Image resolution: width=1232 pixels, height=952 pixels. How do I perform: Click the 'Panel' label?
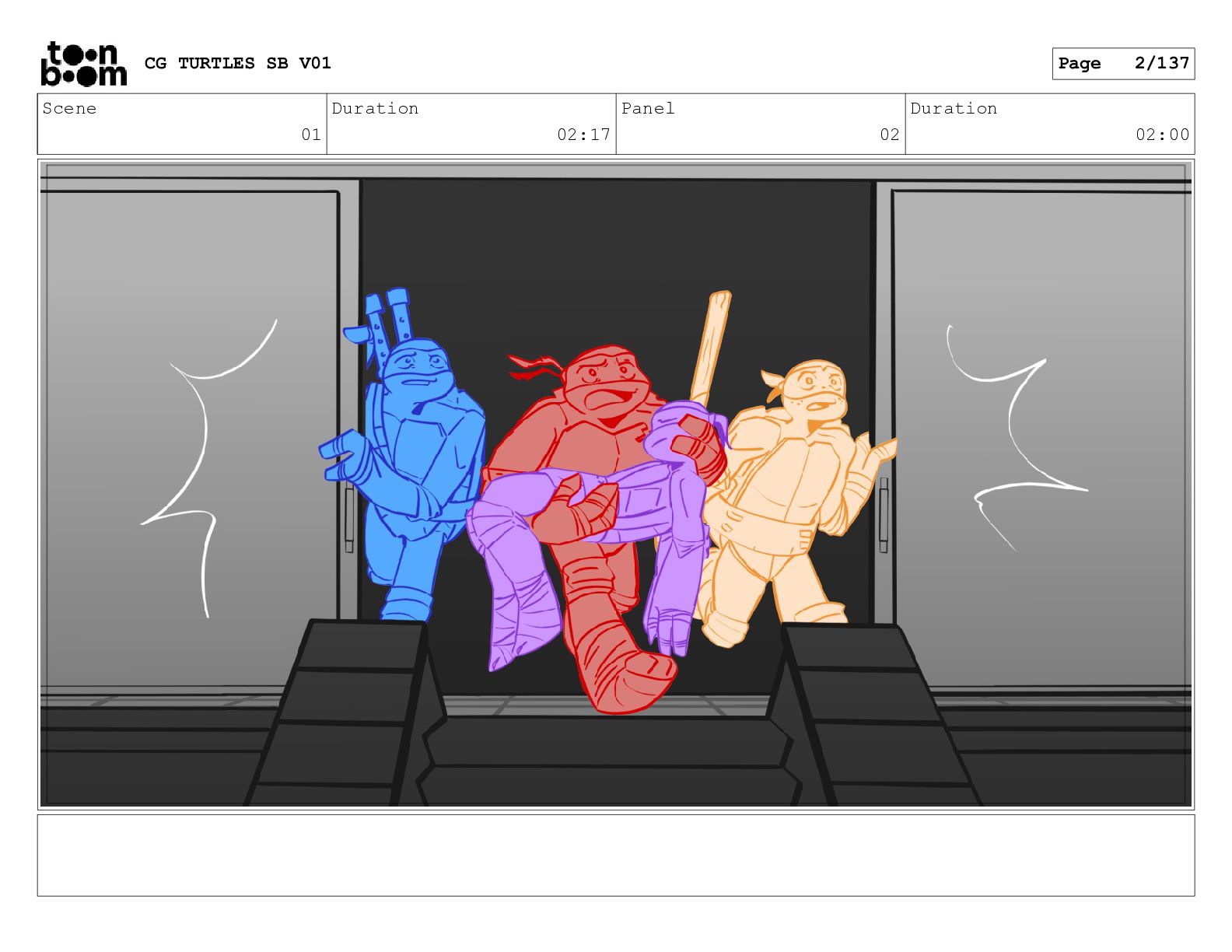648,108
